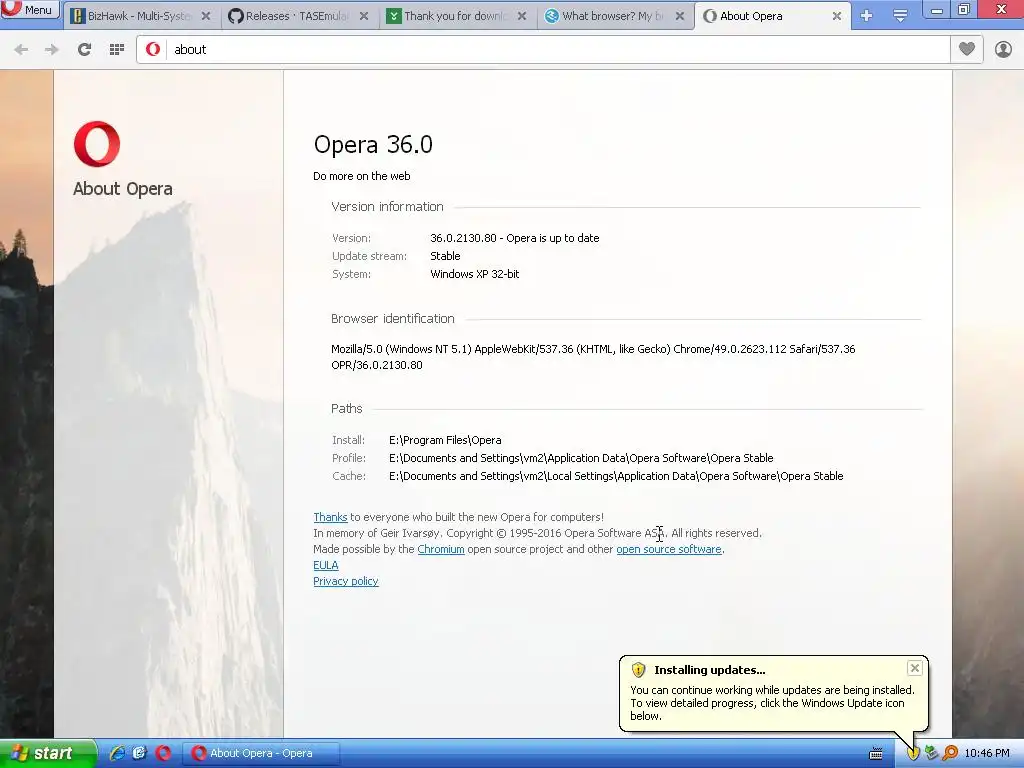Click the orange magnifier tray icon
Viewport: 1024px width, 768px height.
[950, 753]
